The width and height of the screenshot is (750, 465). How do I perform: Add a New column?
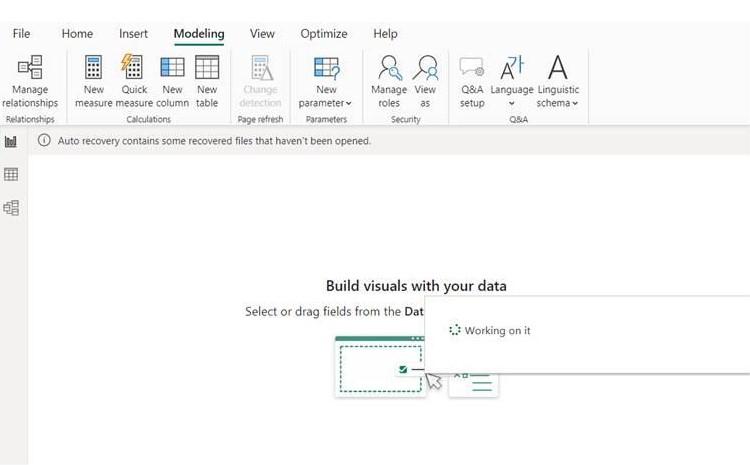pos(172,81)
